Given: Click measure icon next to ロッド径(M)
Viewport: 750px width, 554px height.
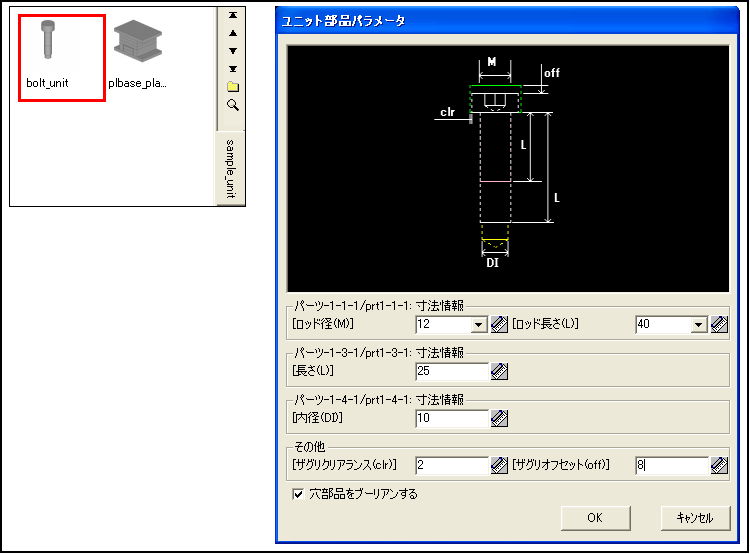Looking at the screenshot, I should pos(499,324).
